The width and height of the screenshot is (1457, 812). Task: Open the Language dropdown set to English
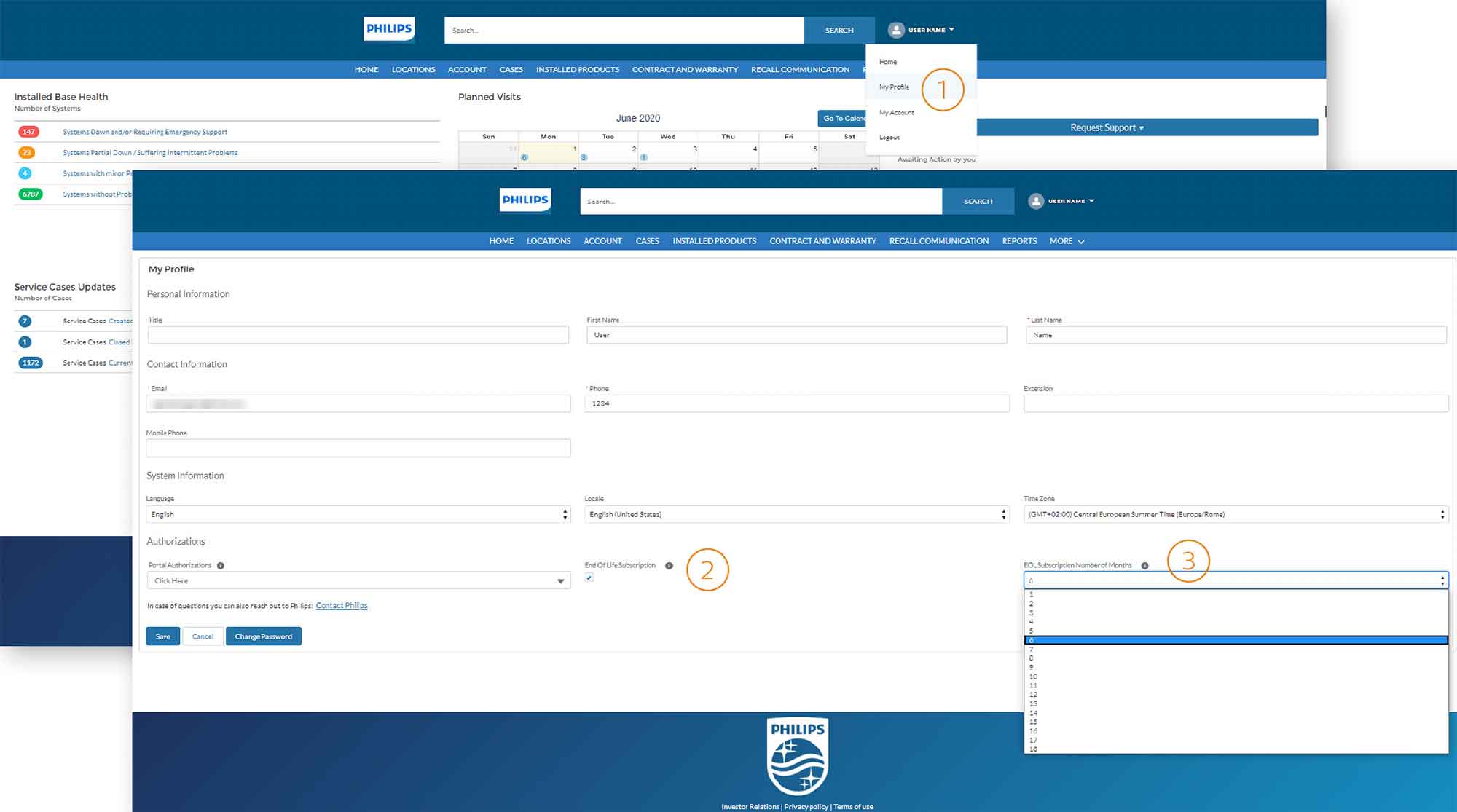(358, 514)
